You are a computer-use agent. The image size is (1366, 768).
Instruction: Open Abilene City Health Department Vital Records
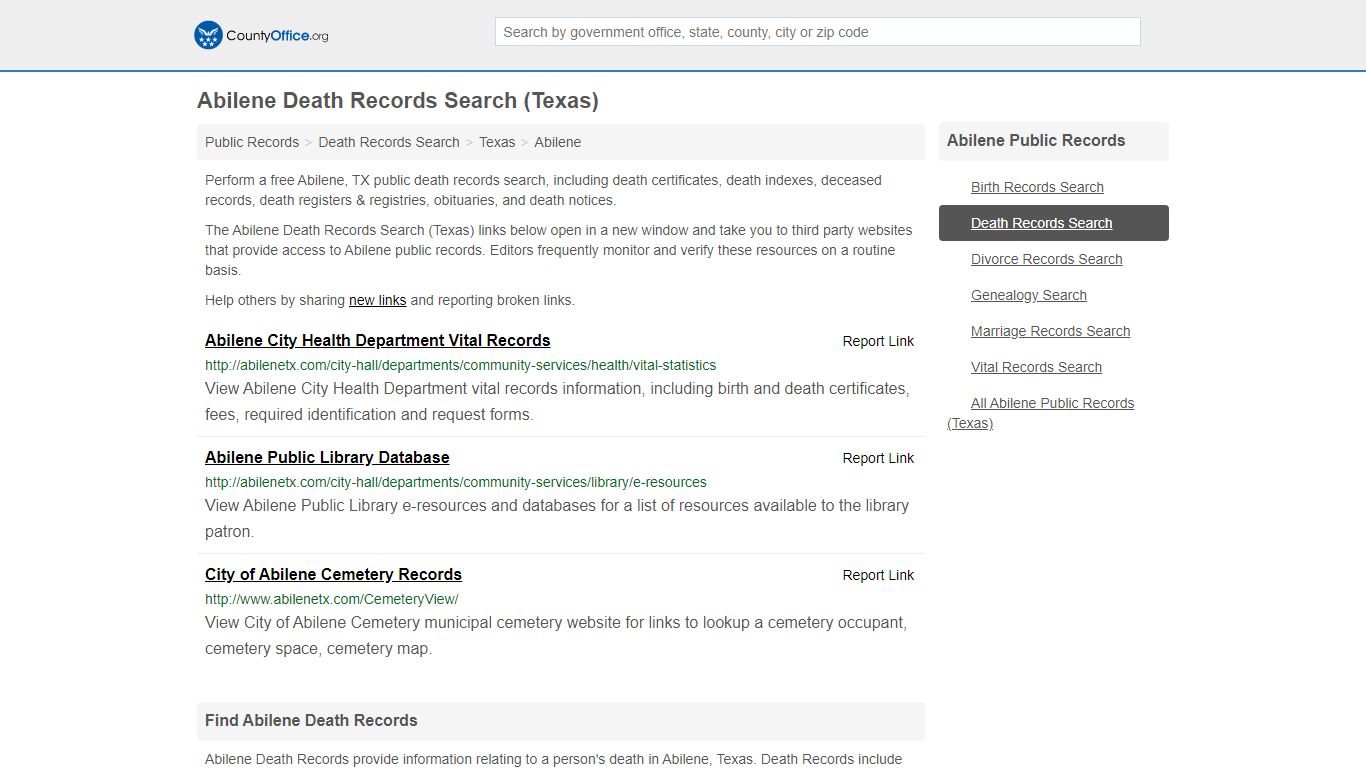378,340
